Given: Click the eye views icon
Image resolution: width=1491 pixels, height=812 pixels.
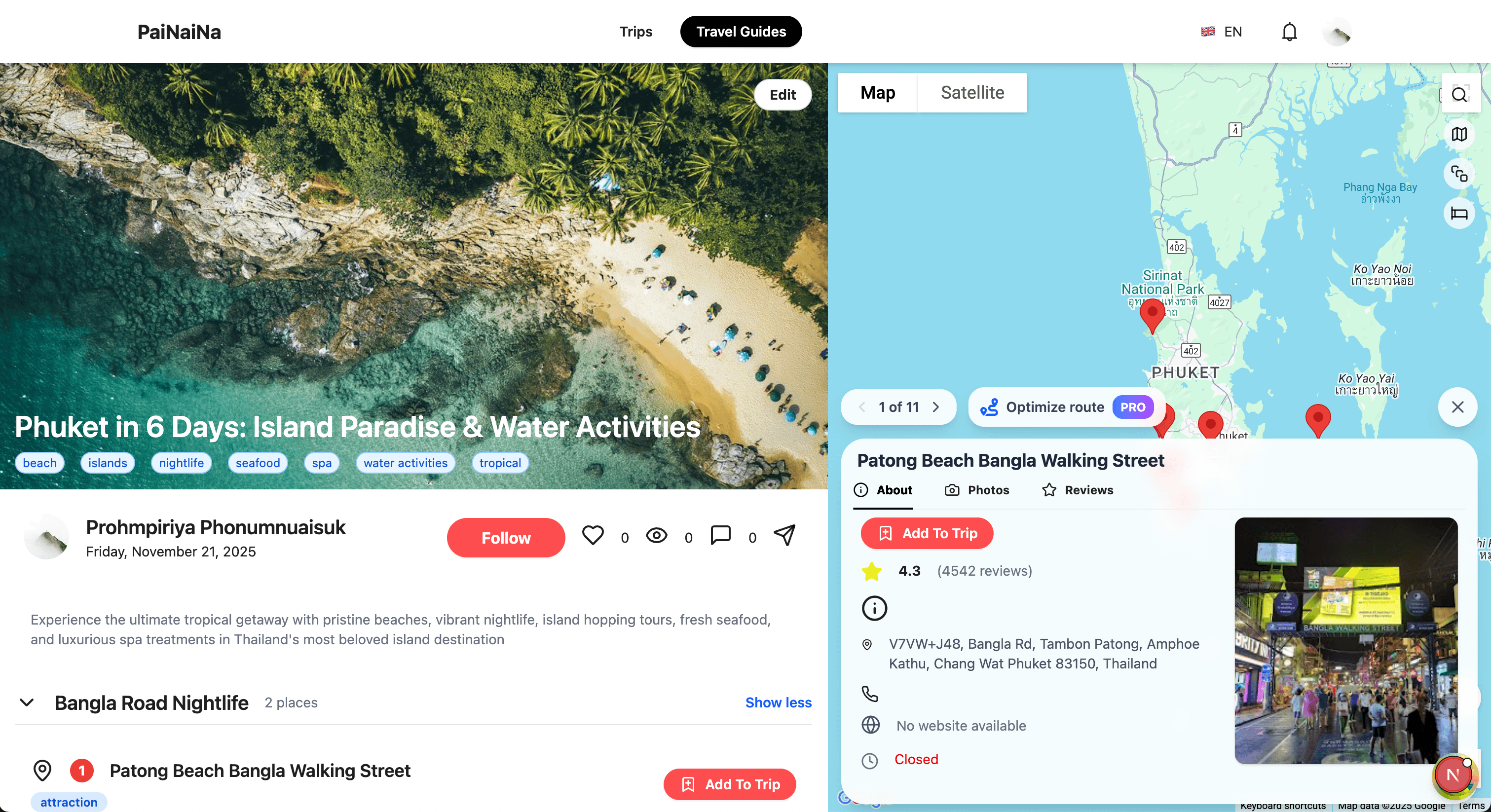Looking at the screenshot, I should tap(656, 535).
